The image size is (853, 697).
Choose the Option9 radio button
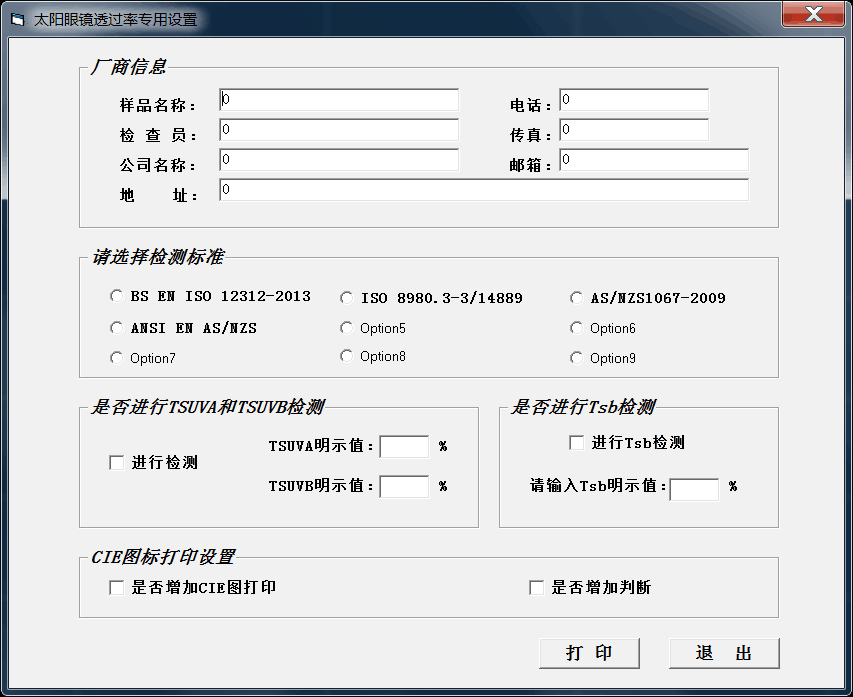(577, 358)
